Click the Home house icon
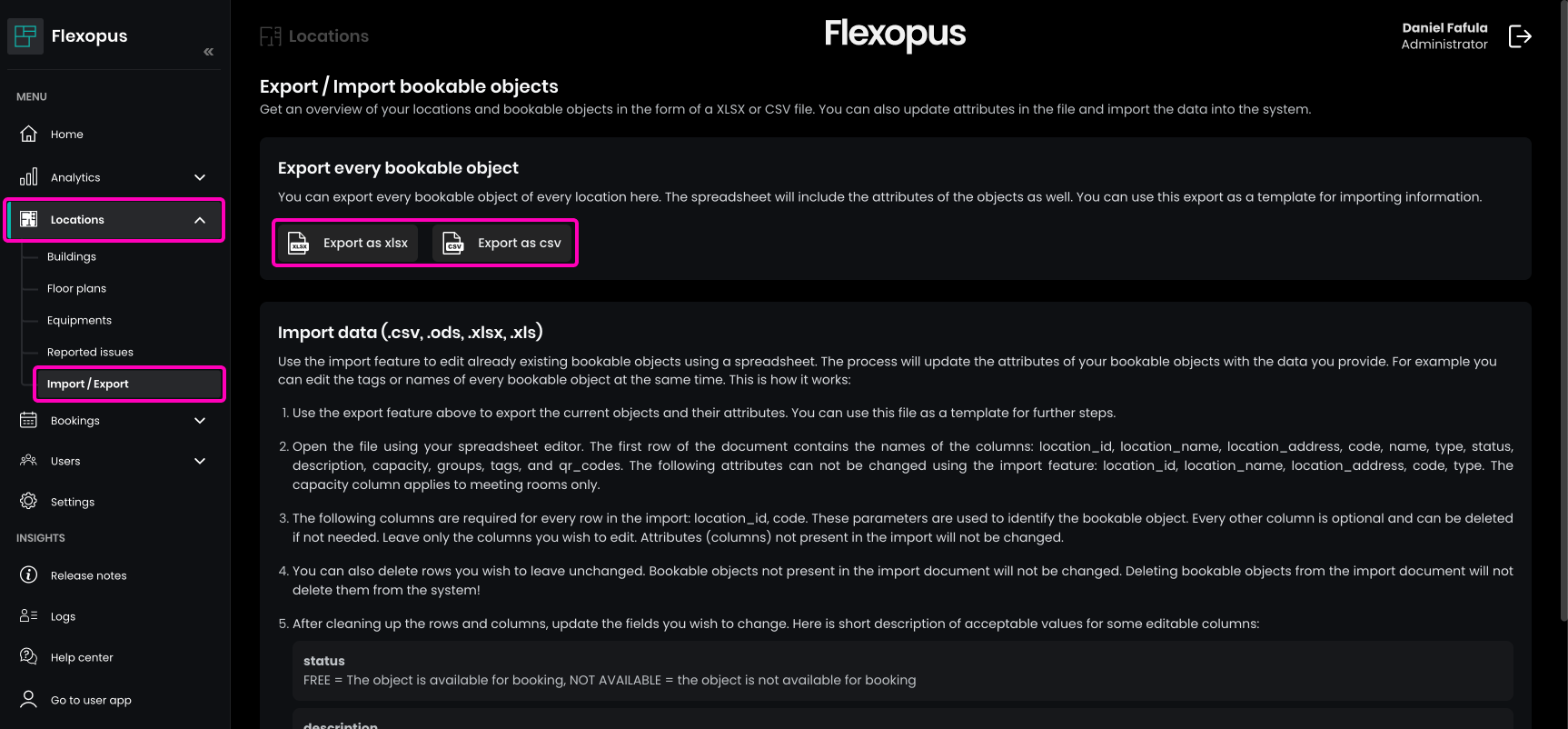 29,135
